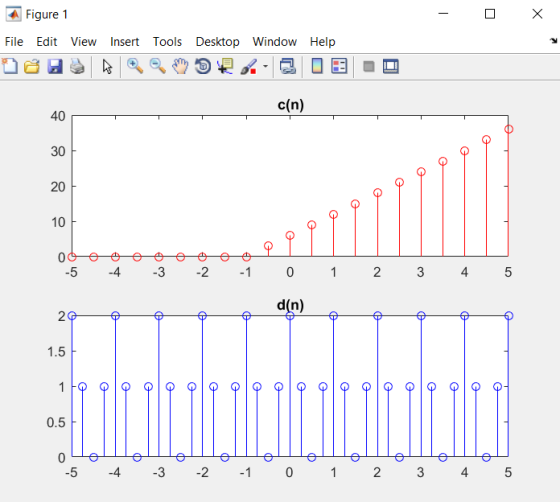The height and width of the screenshot is (502, 560).
Task: Dock the figure using the corner arrow
Action: (554, 41)
